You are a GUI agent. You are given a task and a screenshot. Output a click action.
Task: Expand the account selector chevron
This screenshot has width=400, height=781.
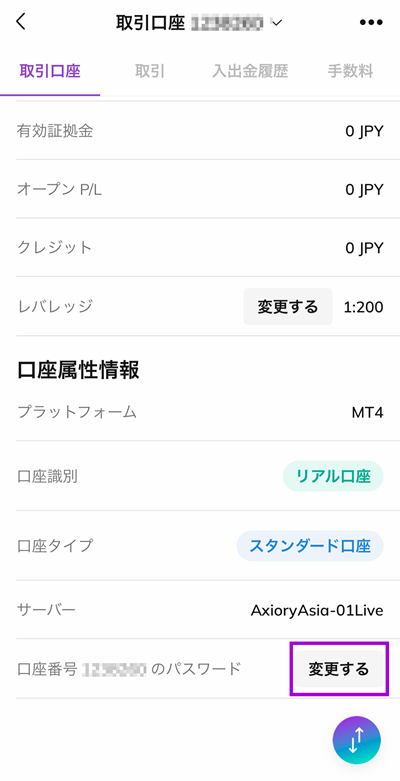[x=277, y=22]
